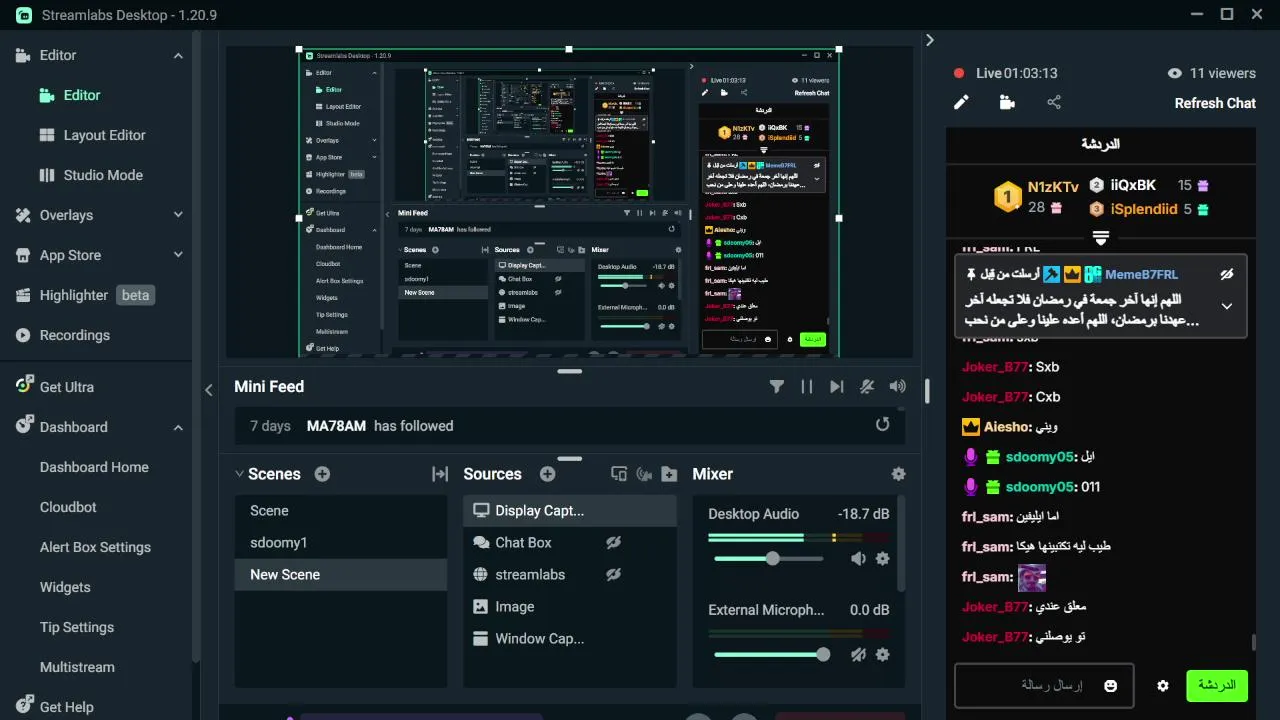Open scene transitions icon

click(440, 474)
